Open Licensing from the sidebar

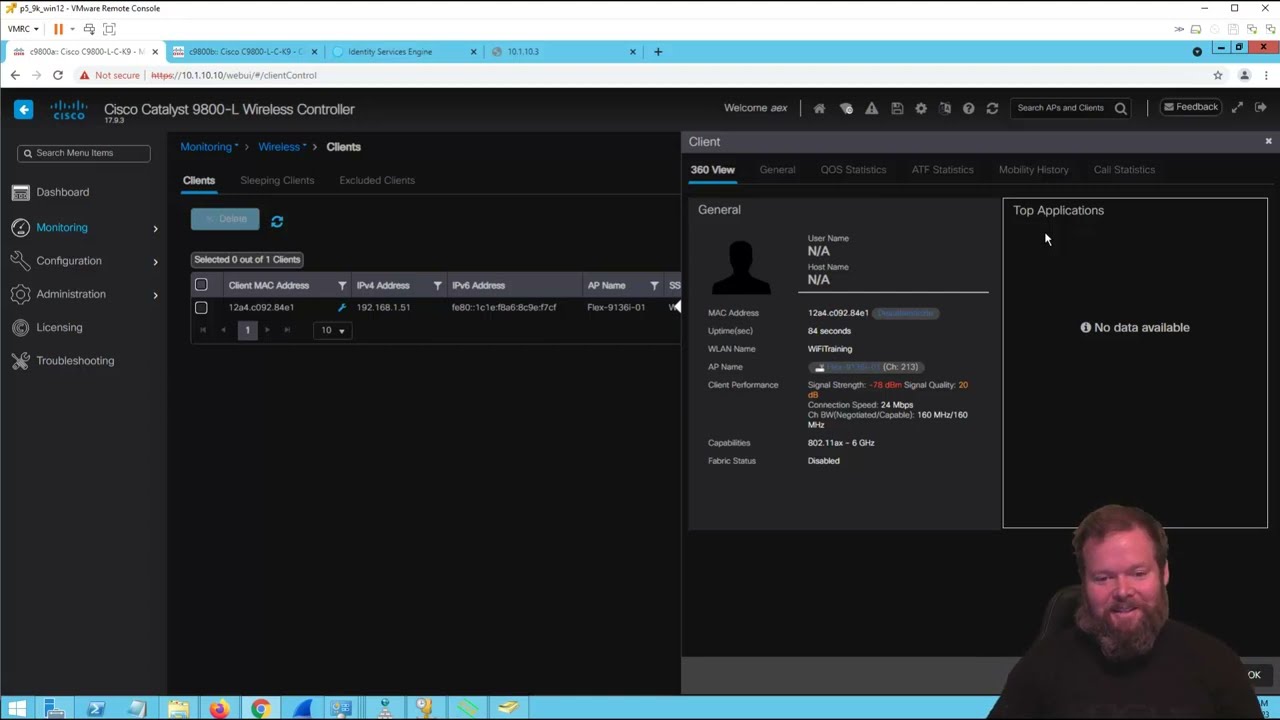pyautogui.click(x=59, y=327)
